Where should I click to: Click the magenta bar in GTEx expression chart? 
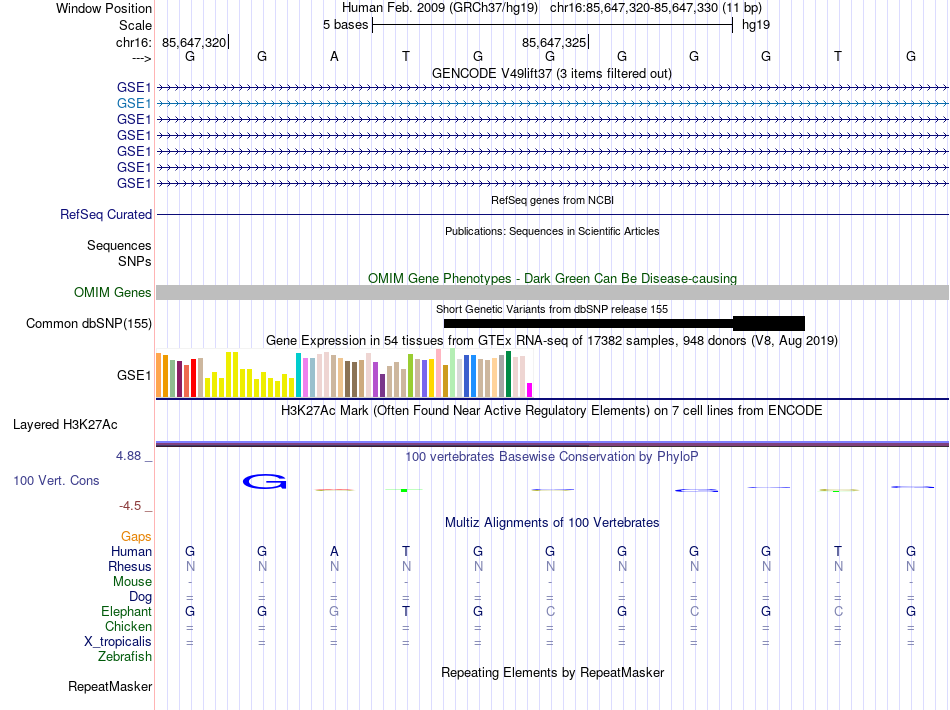(530, 390)
